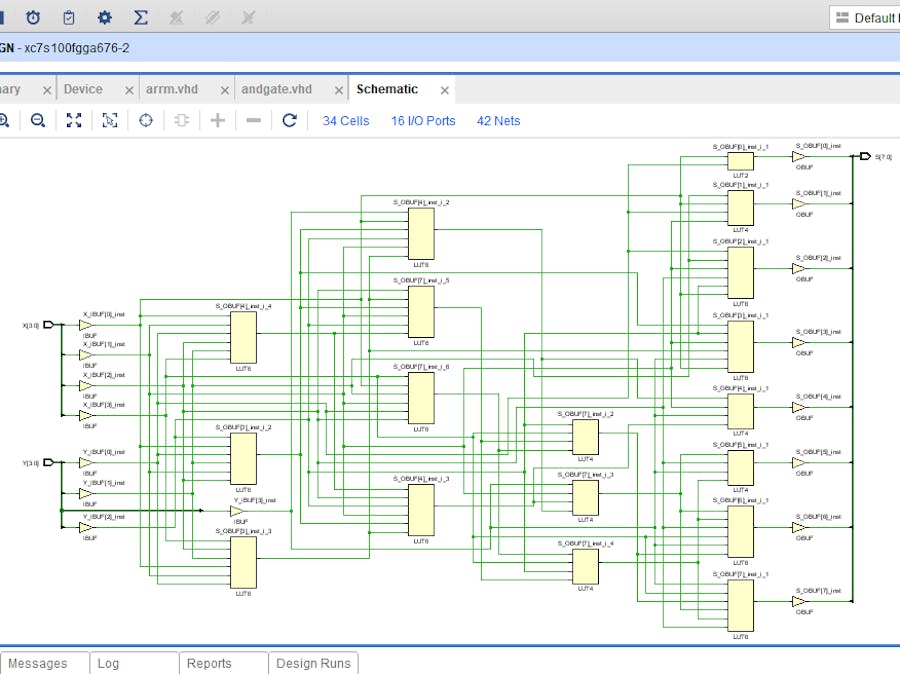Click the Sigma report icon
This screenshot has height=675, width=900.
(x=140, y=17)
